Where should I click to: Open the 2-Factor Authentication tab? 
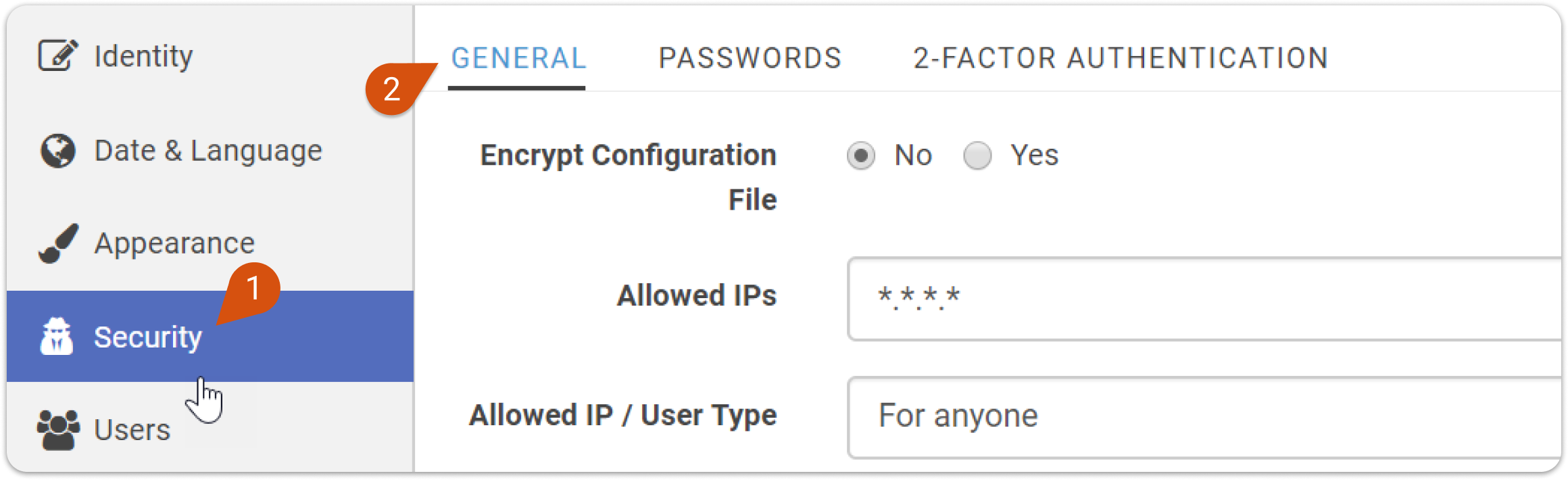(x=1121, y=59)
